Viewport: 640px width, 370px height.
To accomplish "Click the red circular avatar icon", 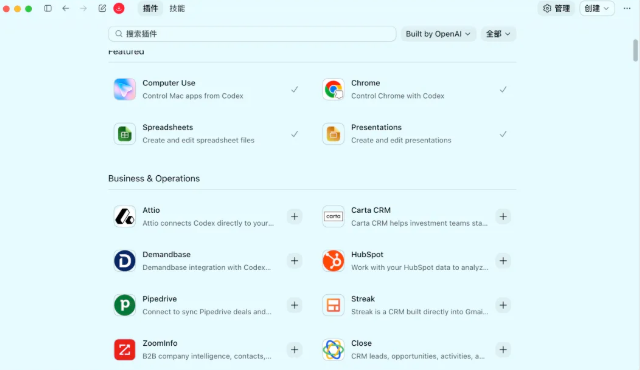I will coord(119,8).
